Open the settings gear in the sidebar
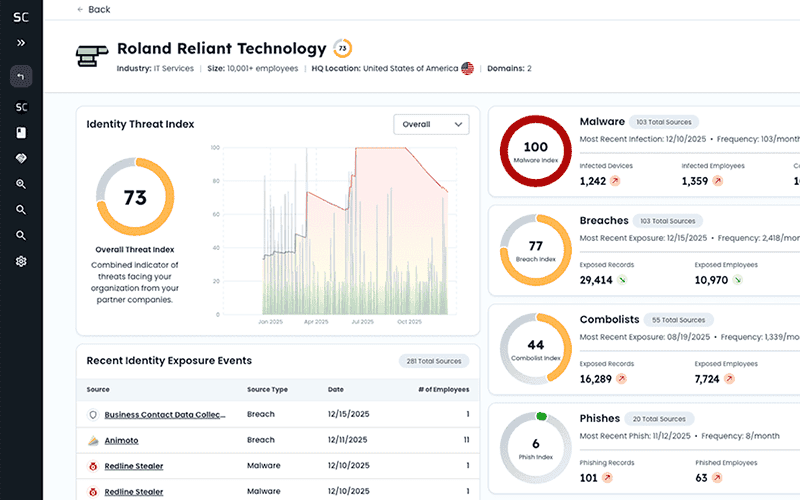Viewport: 800px width, 500px height. pos(21,261)
